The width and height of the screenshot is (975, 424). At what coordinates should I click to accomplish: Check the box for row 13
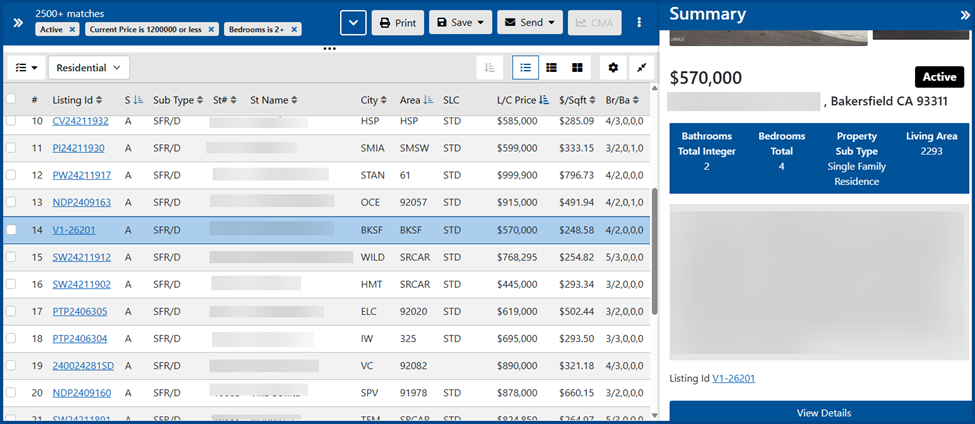tap(11, 202)
